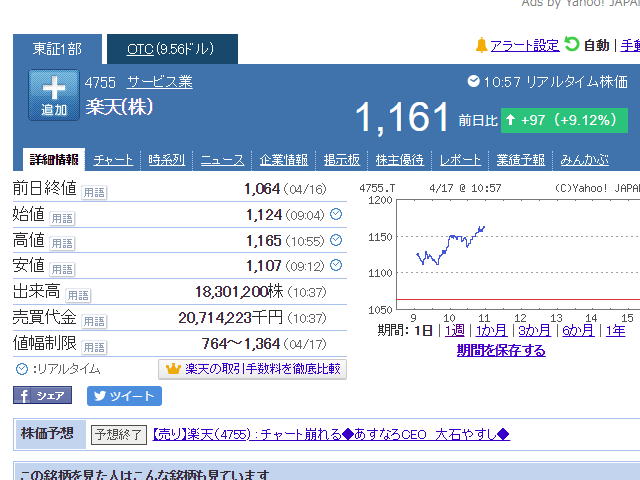Click 用語 badge next to 高値
Image resolution: width=640 pixels, height=480 pixels.
62,243
